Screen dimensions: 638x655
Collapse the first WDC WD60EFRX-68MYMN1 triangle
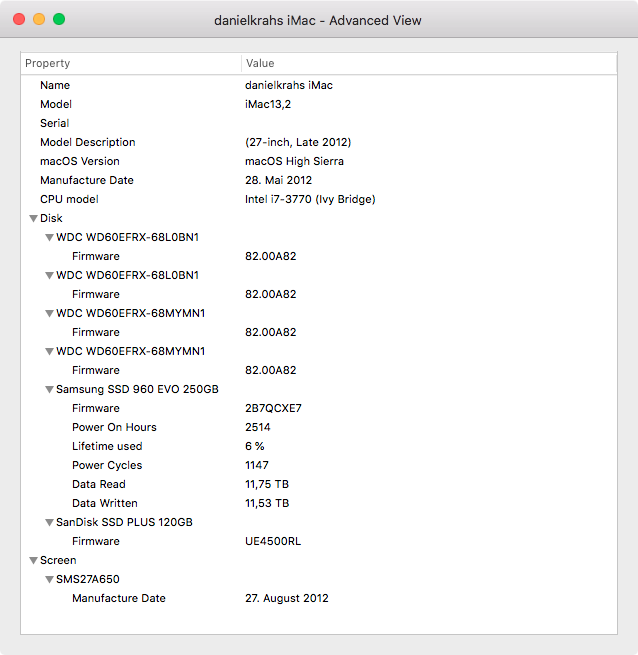coord(49,314)
